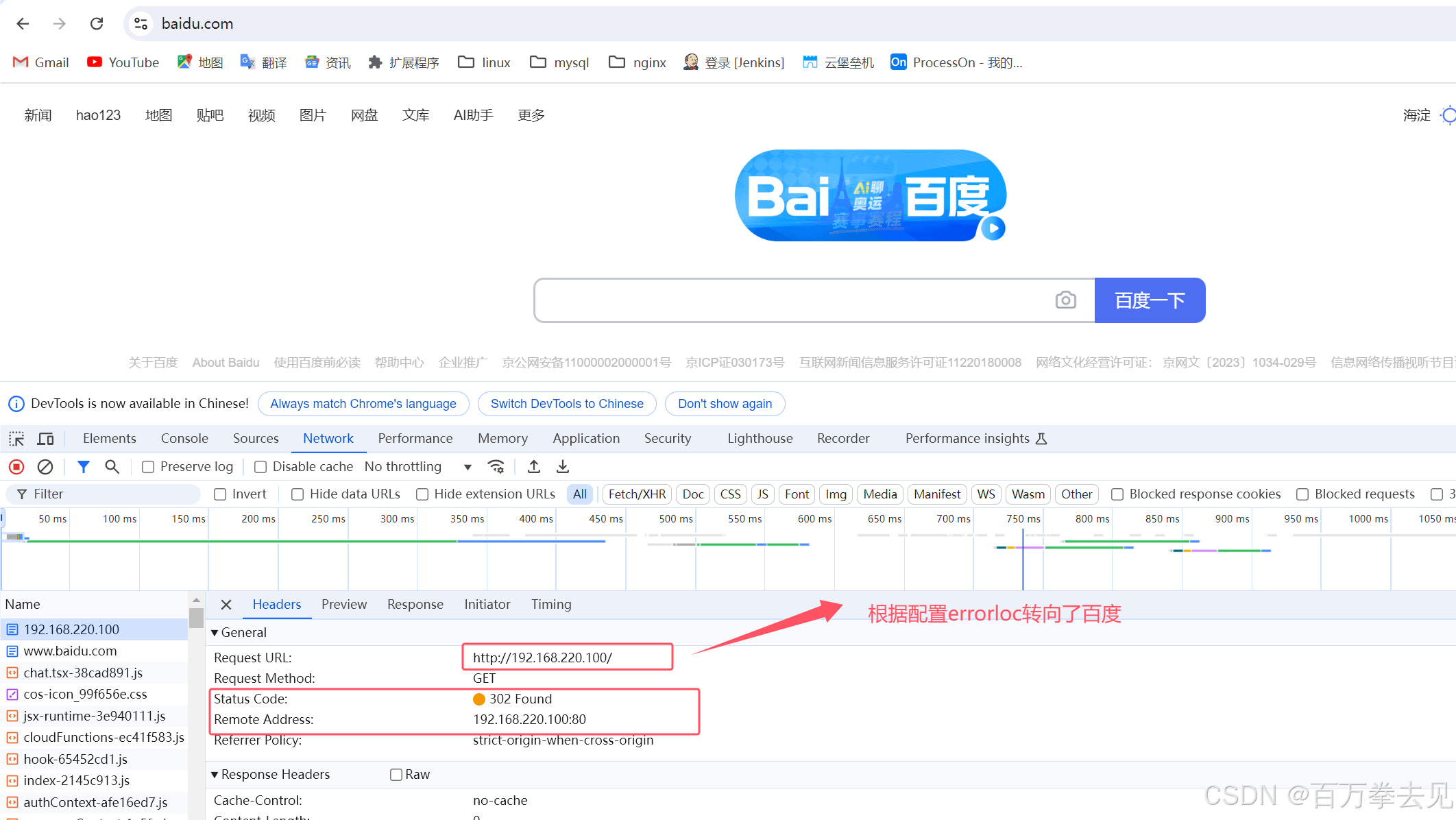Enable the Preserve log checkbox
Viewport: 1456px width, 820px height.
[x=147, y=467]
